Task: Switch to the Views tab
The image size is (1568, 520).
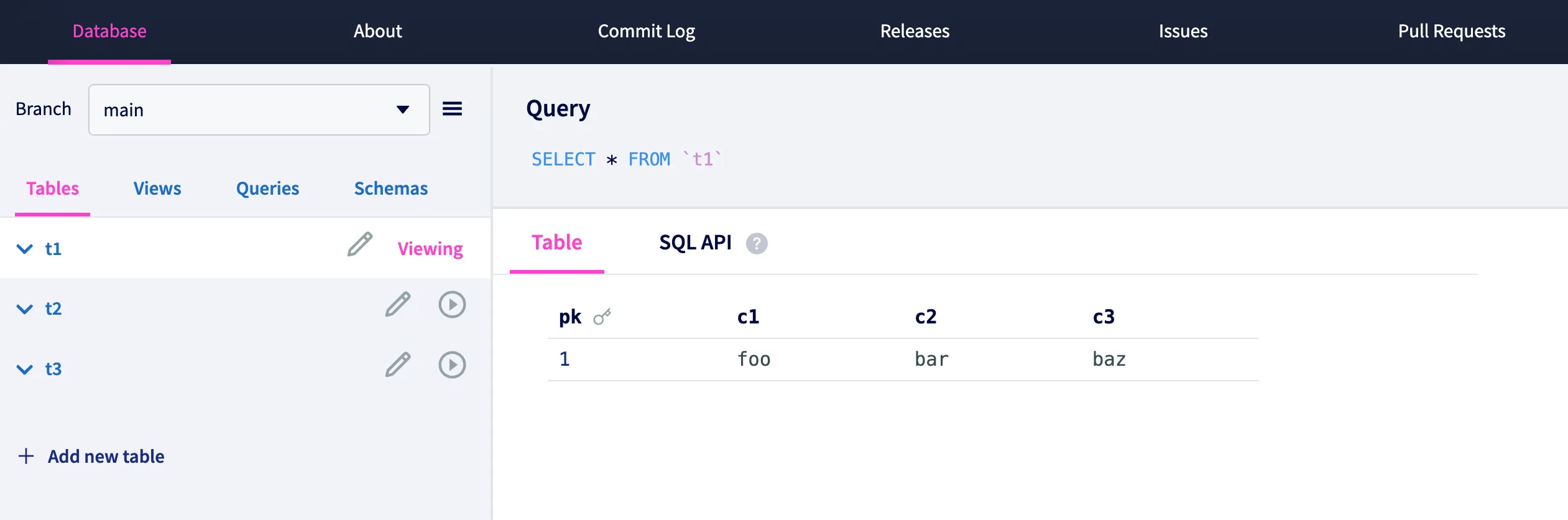Action: click(157, 188)
